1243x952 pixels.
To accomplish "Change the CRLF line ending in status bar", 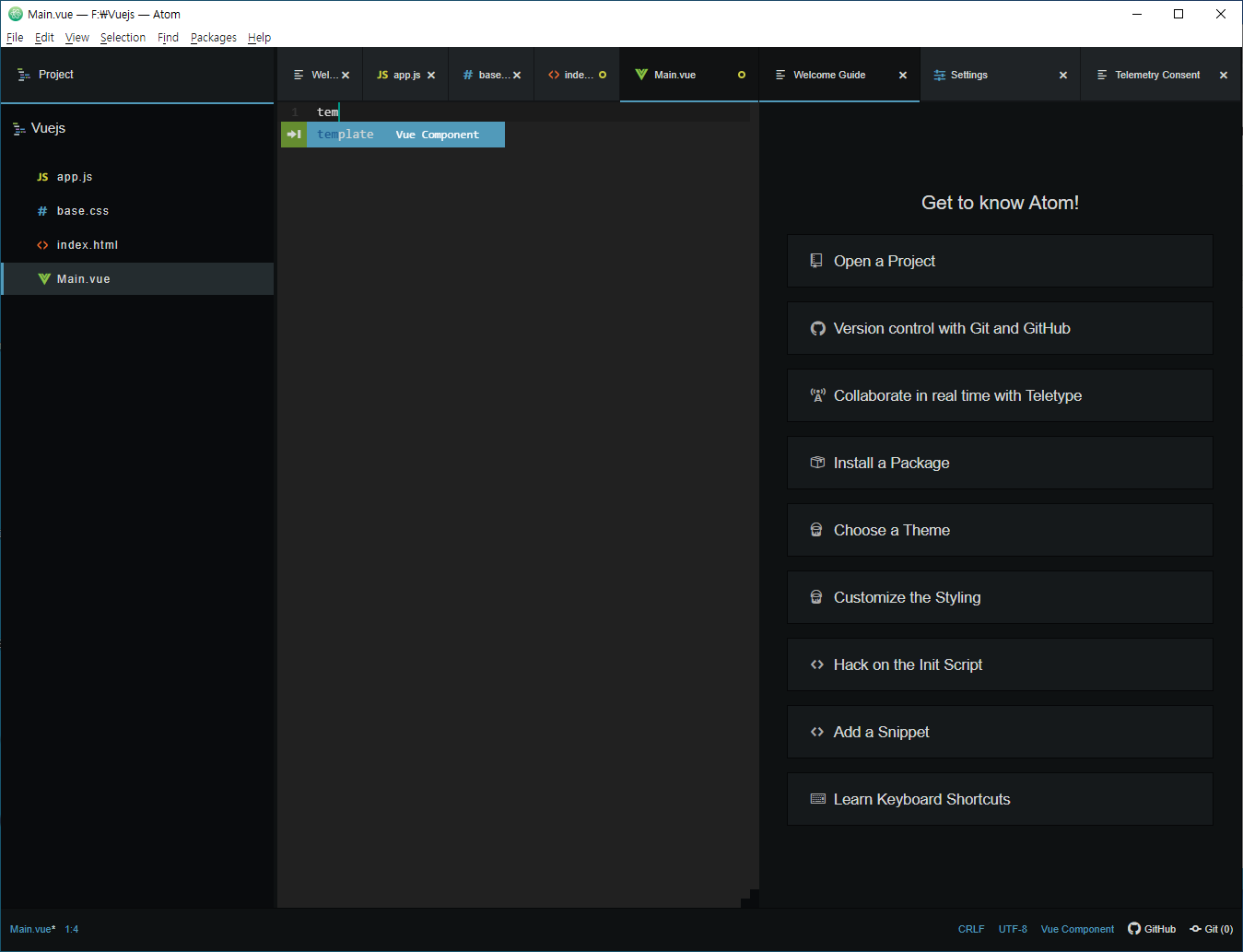I will click(x=971, y=929).
